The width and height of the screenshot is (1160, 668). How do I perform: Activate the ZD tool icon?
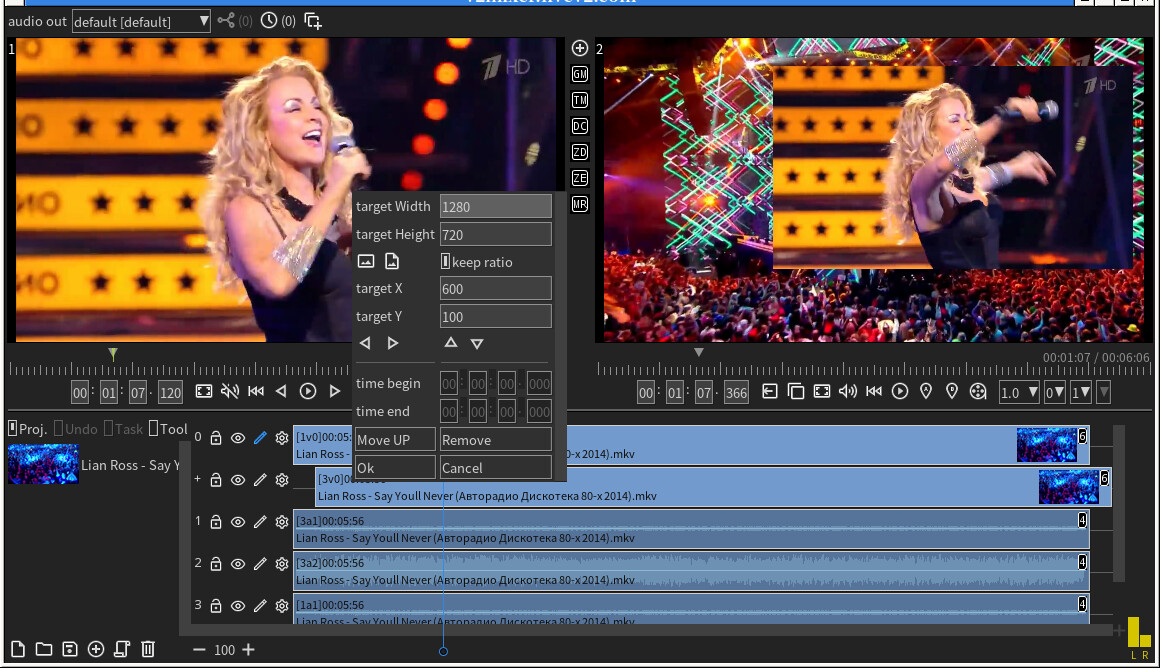tap(580, 152)
